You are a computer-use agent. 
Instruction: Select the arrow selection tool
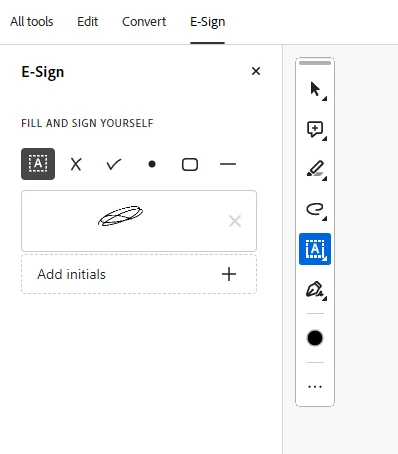[315, 89]
